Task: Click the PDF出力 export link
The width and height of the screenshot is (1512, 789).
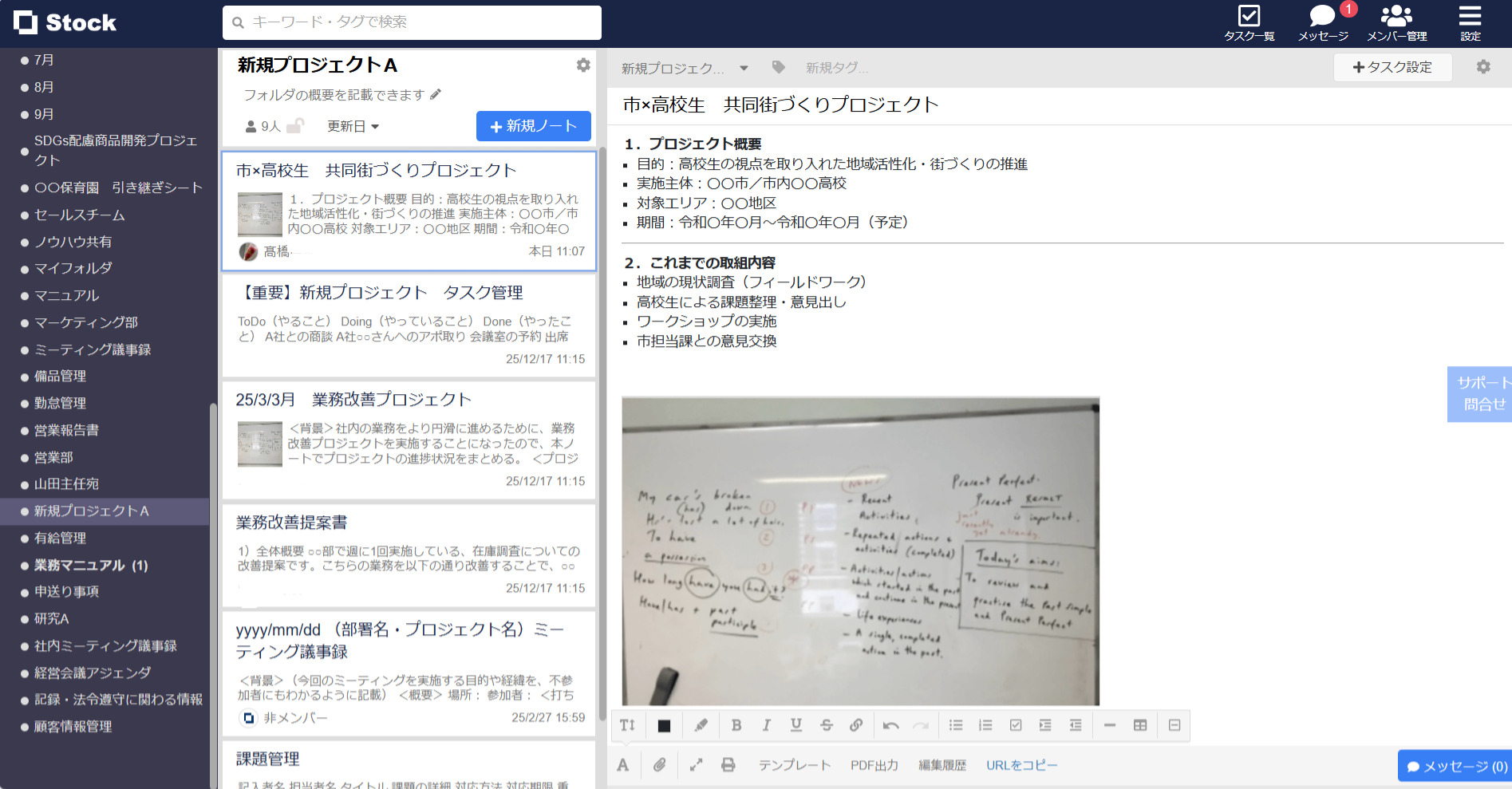Action: pyautogui.click(x=874, y=764)
